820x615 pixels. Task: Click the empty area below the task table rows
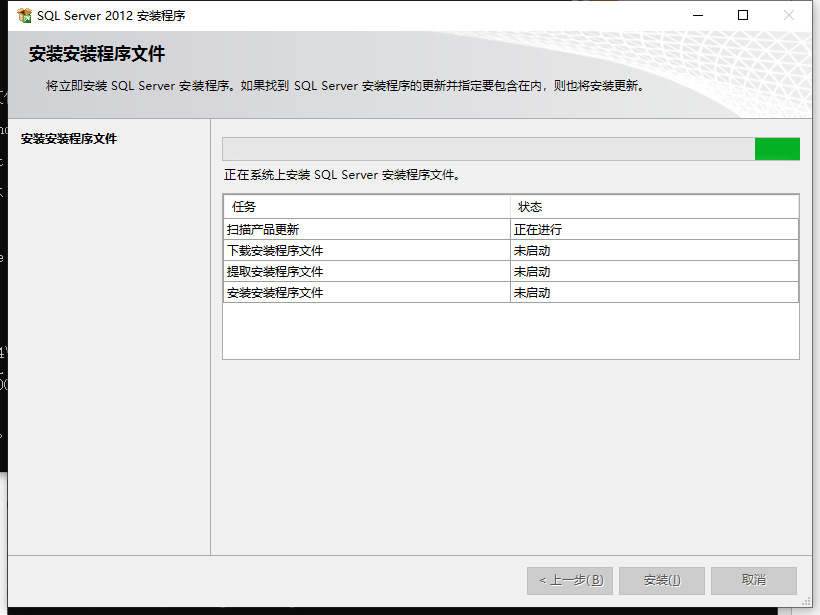pos(510,330)
